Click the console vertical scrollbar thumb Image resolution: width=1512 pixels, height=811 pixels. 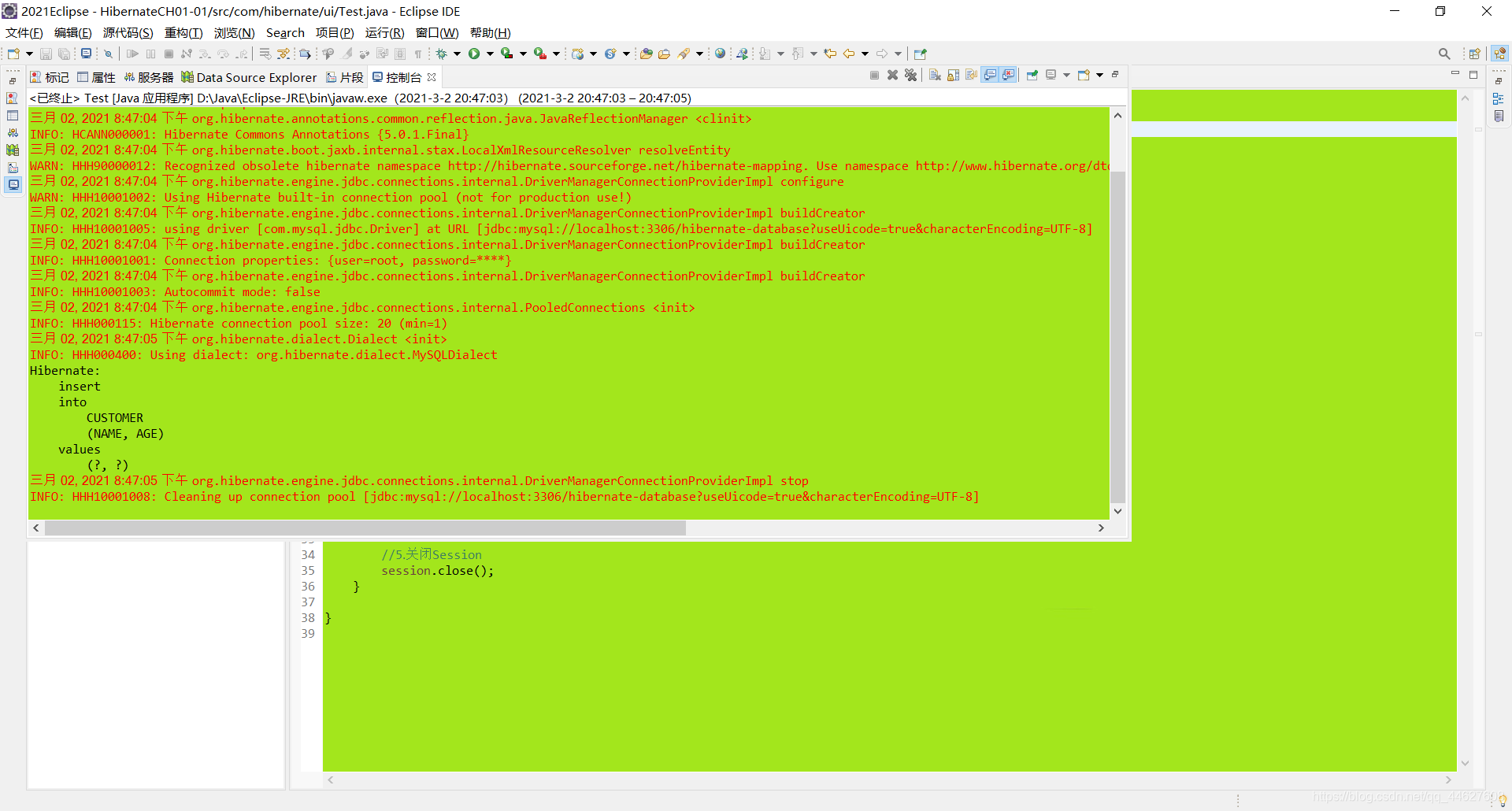[x=1117, y=336]
